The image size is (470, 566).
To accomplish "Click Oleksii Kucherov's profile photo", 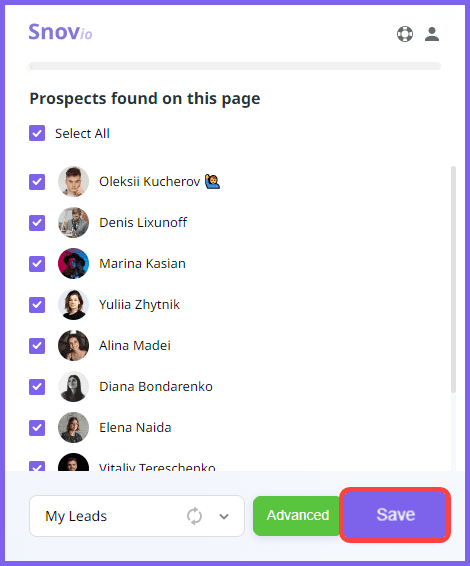I will coord(73,182).
